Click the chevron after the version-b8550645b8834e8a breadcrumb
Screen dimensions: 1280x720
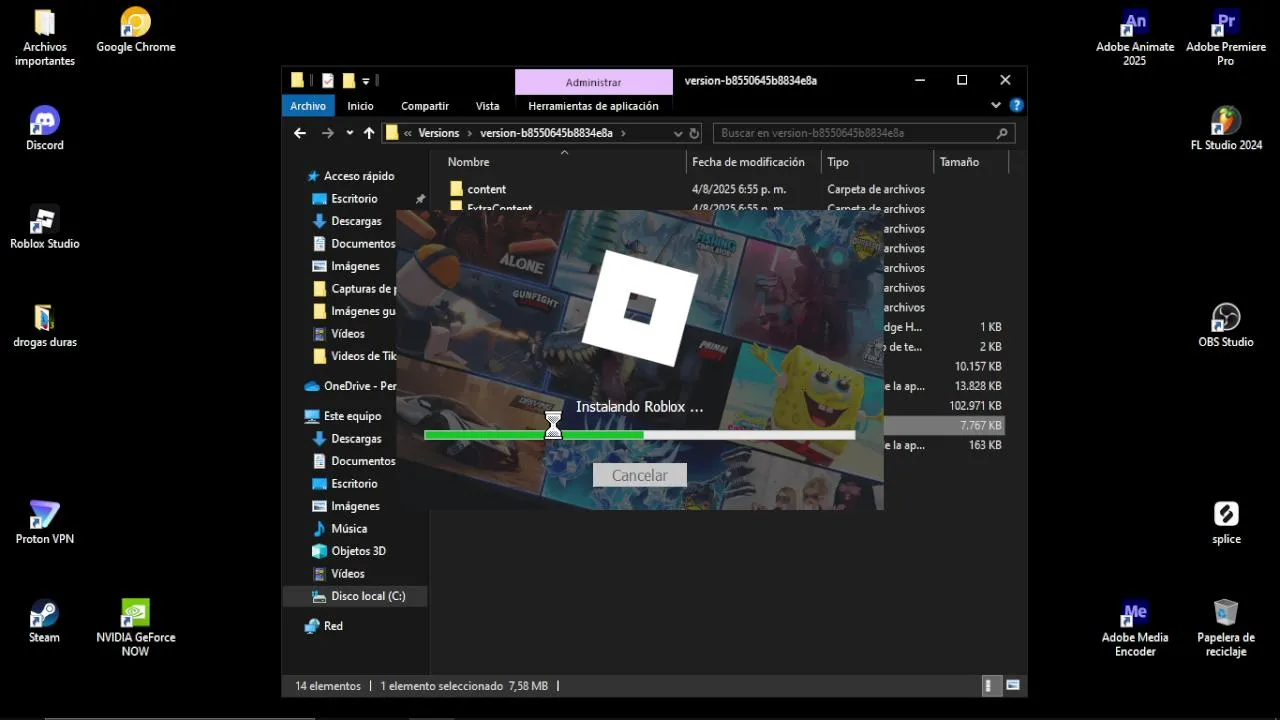623,133
